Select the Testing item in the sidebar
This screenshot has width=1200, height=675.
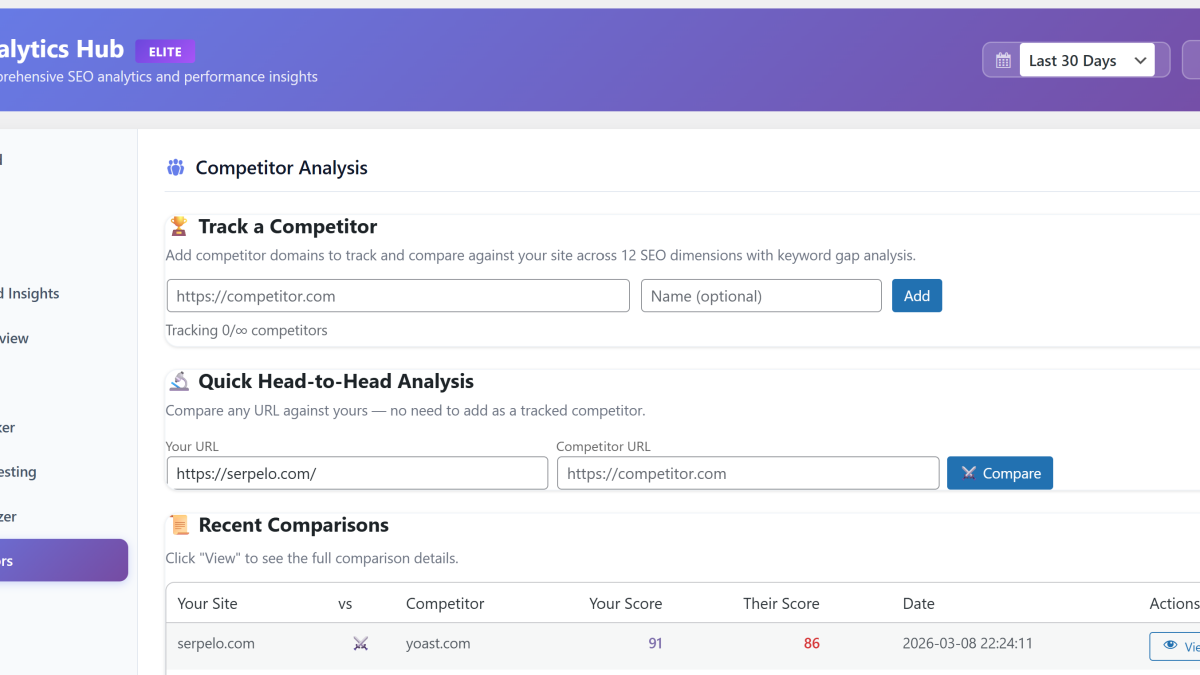click(x=25, y=471)
